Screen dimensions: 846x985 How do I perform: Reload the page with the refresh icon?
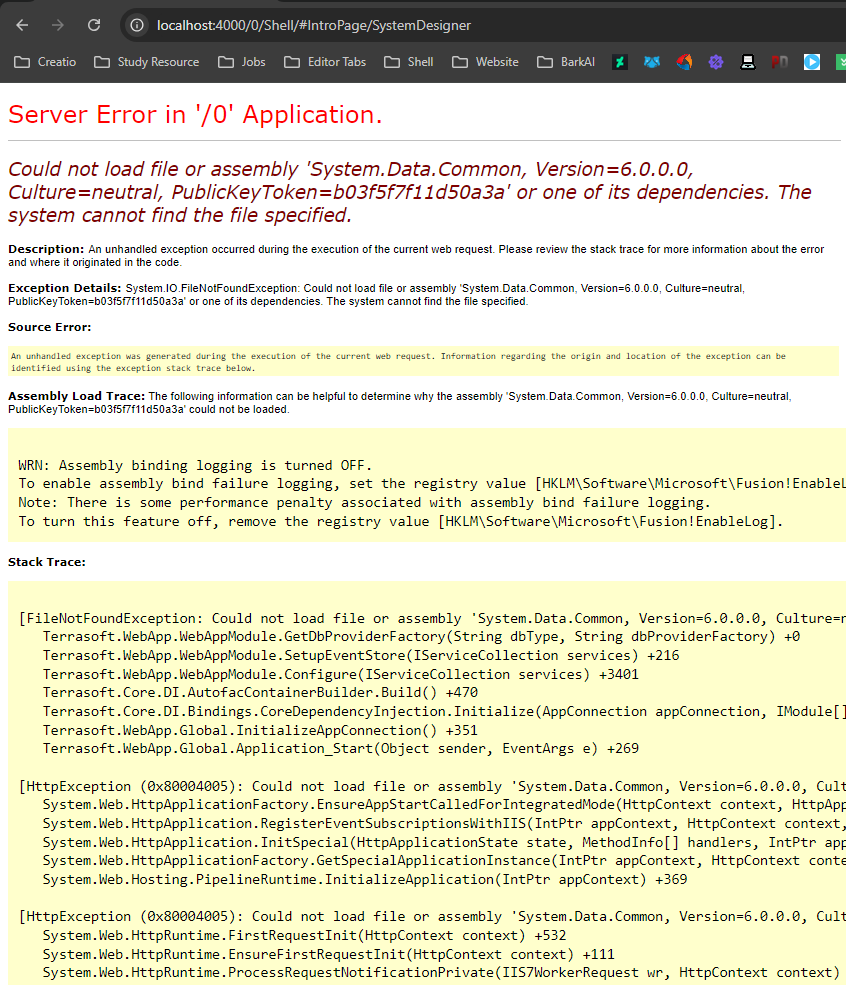pos(94,25)
